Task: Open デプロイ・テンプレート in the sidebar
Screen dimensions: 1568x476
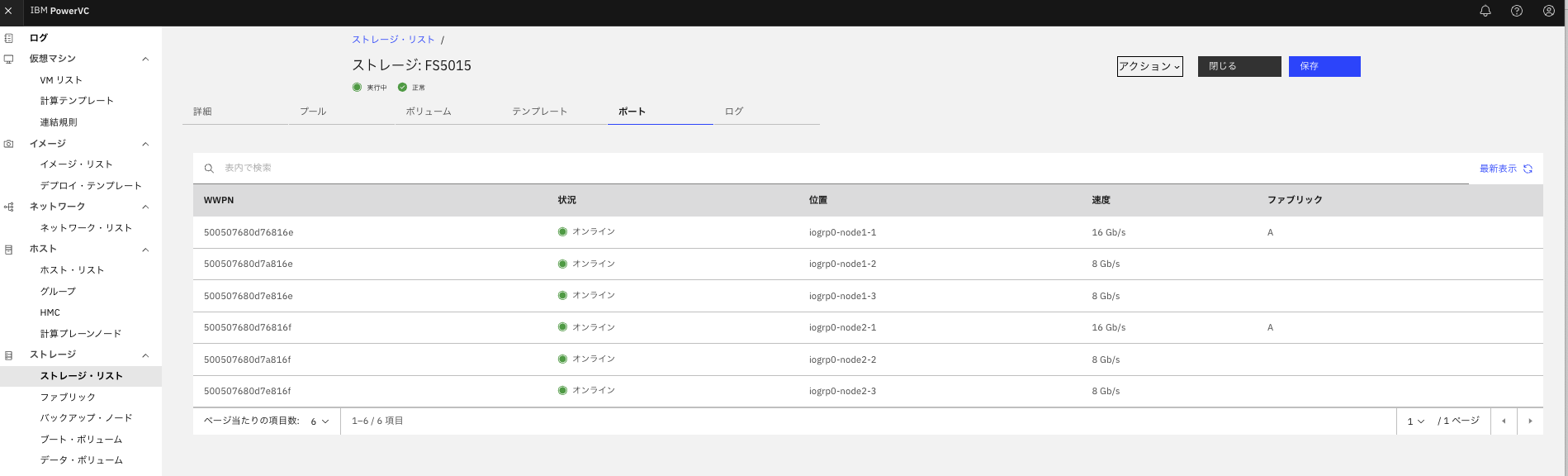Action: pos(91,186)
